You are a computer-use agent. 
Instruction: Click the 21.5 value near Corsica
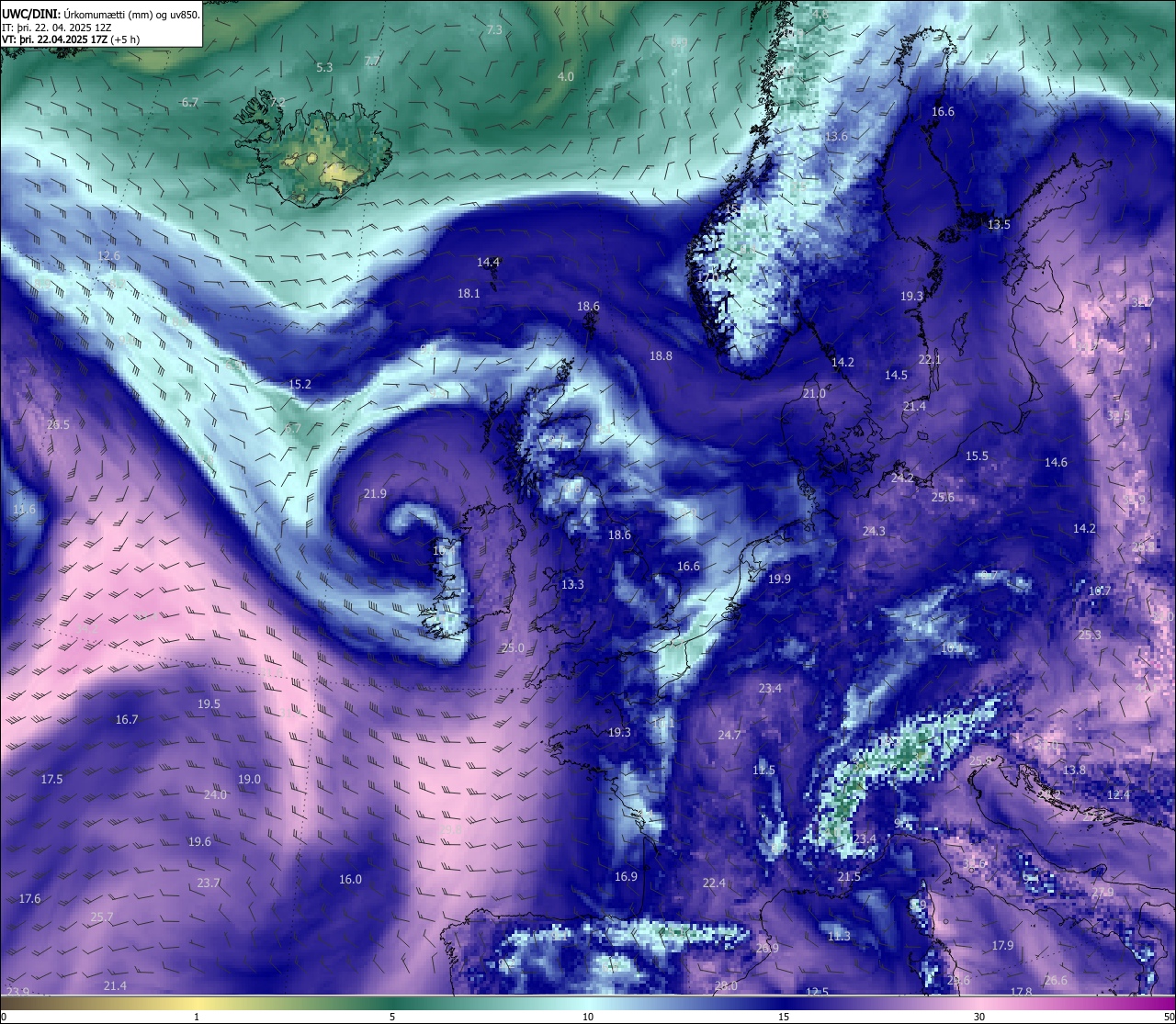[849, 877]
